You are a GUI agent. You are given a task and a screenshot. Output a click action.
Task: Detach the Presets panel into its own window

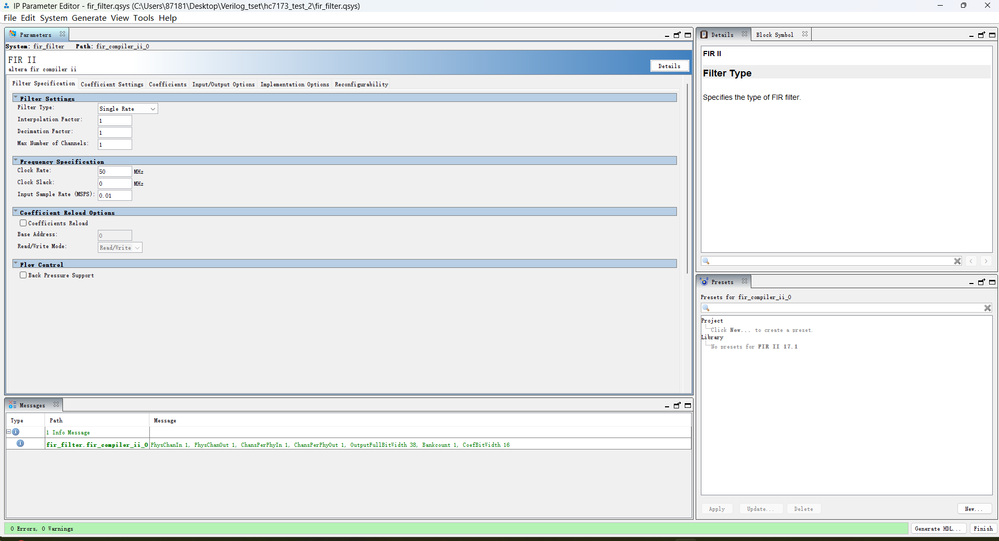point(981,282)
